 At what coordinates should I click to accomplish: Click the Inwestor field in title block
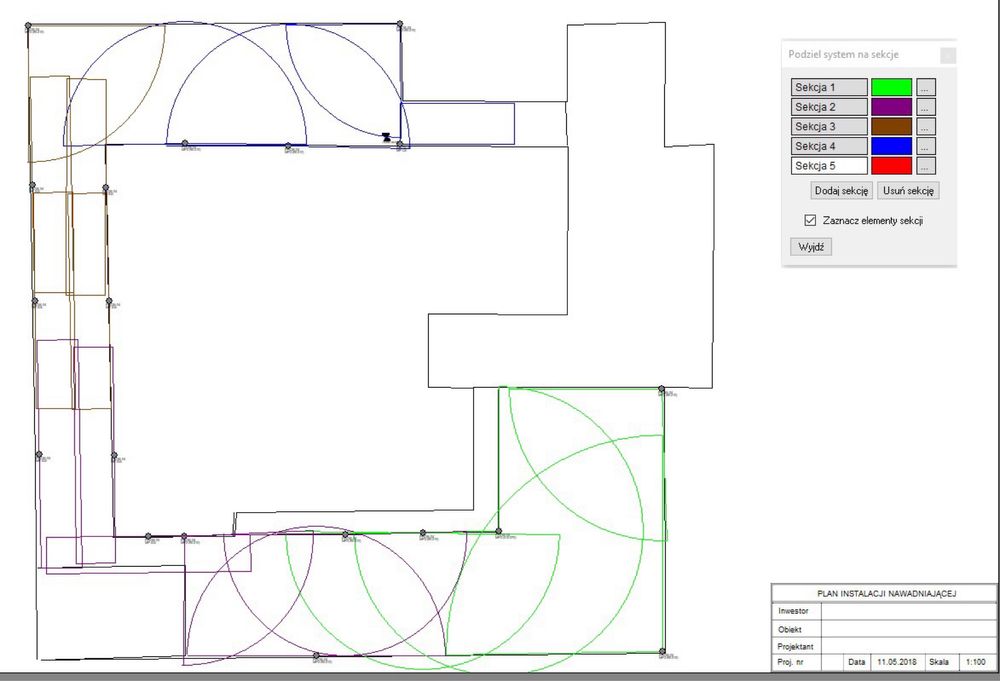pyautogui.click(x=909, y=611)
